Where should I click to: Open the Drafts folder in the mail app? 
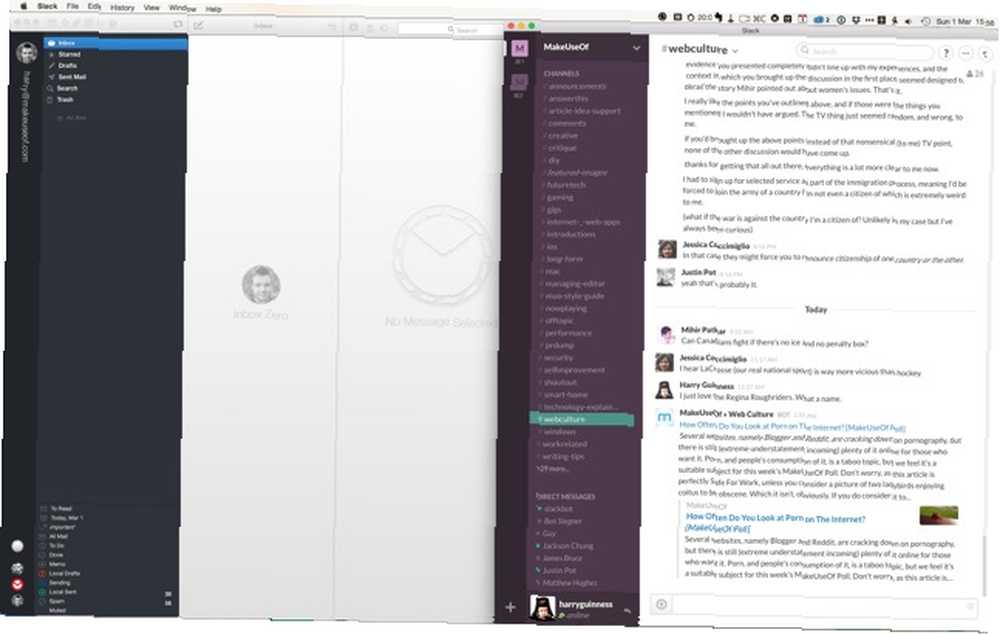(x=67, y=66)
